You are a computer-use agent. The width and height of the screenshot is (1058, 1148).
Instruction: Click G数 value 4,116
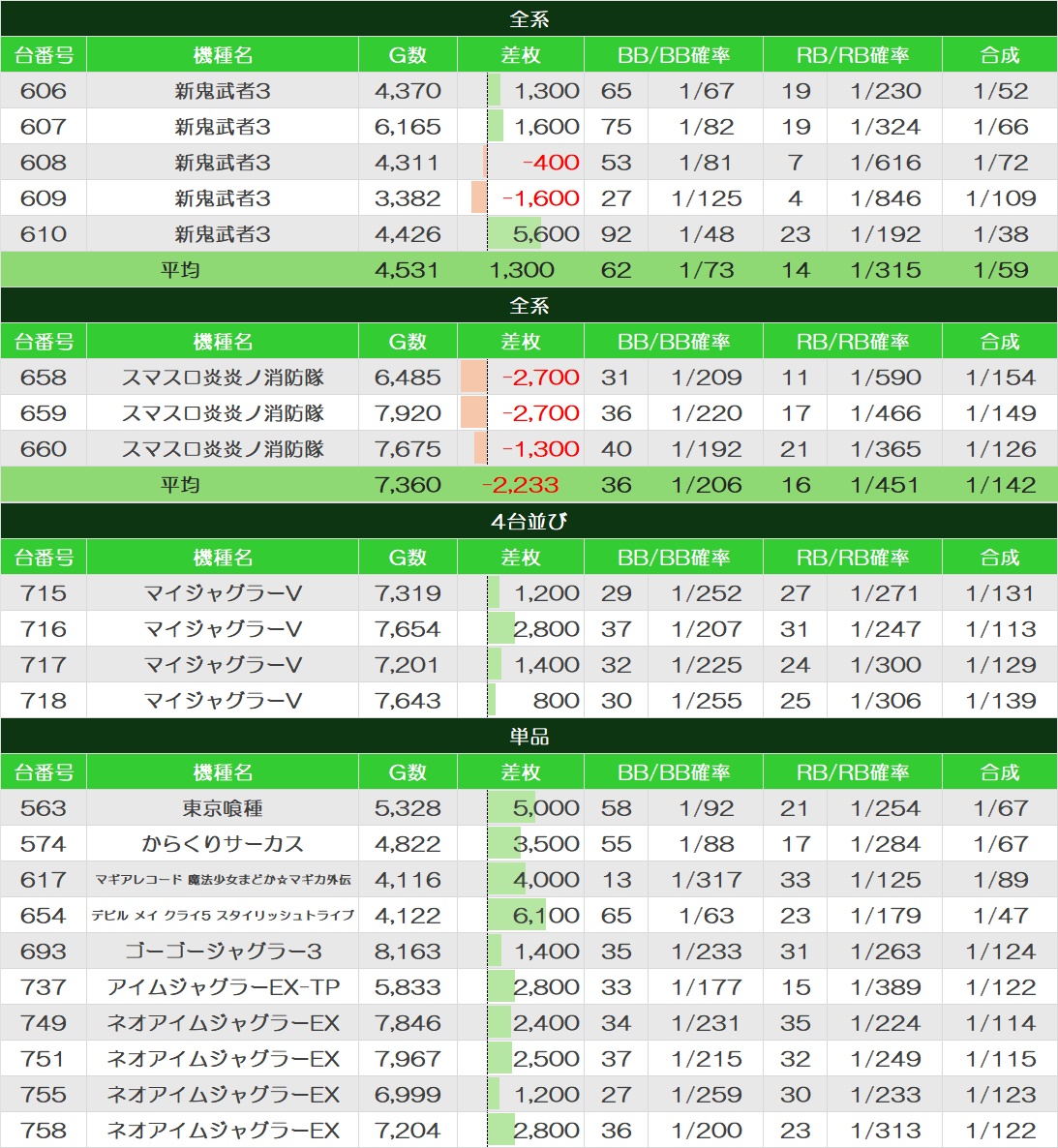pos(408,880)
